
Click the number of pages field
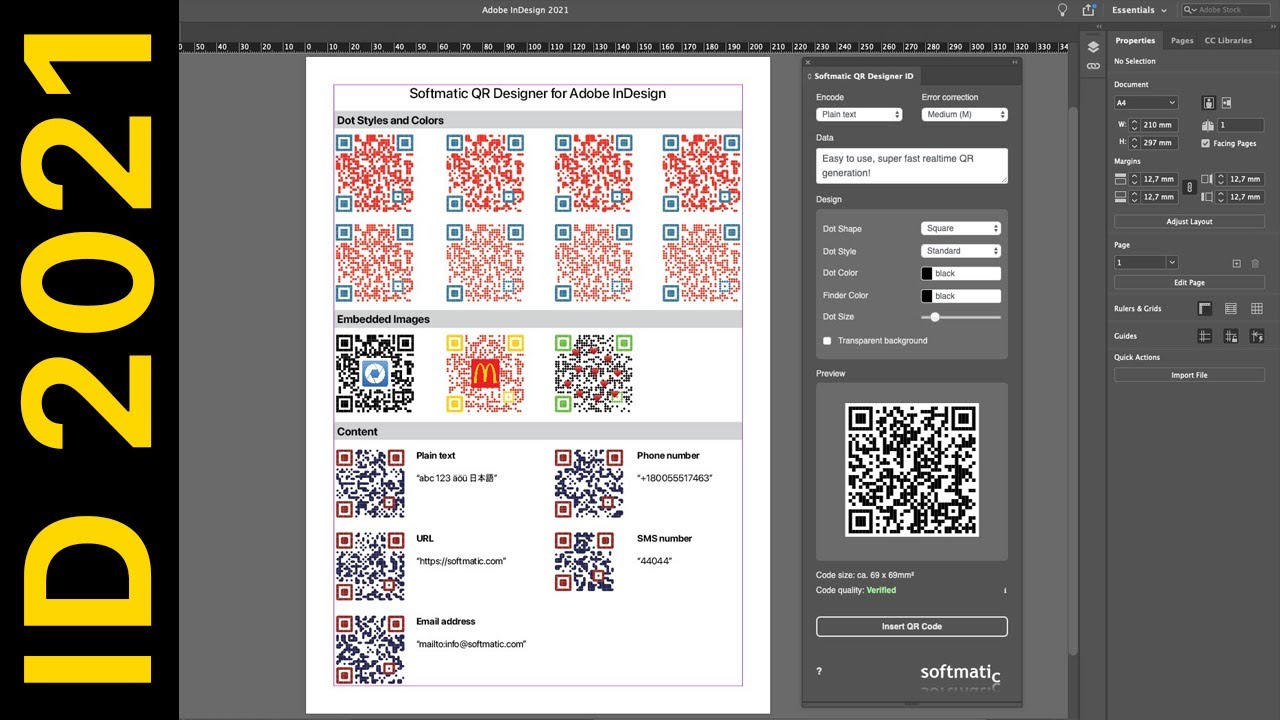tap(1241, 125)
